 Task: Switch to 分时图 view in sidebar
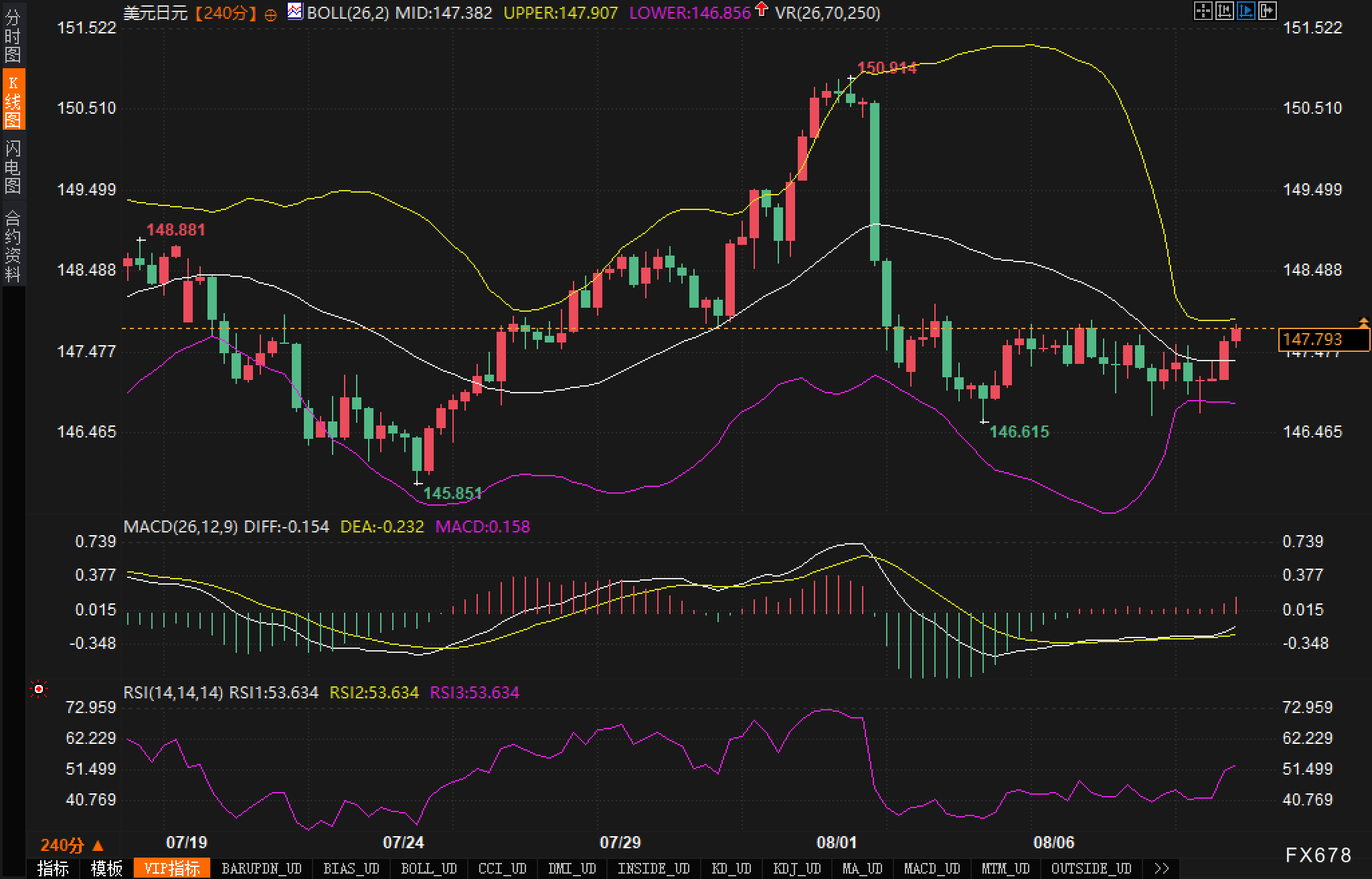13,35
